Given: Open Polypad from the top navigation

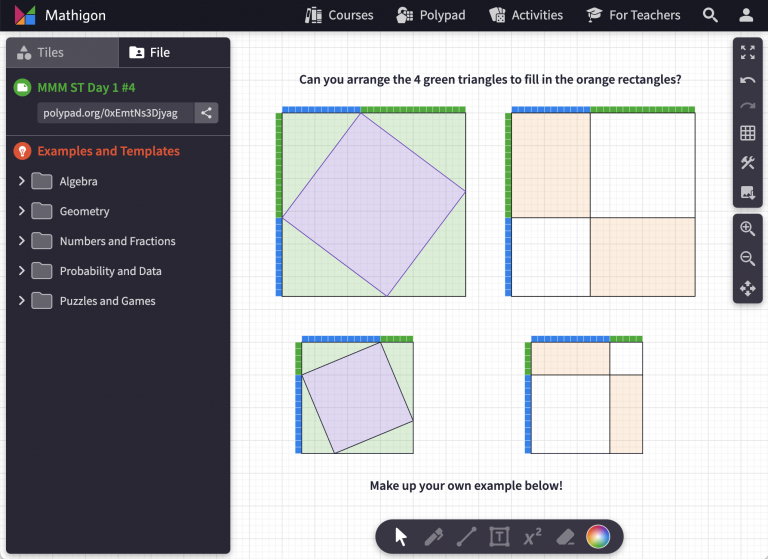Looking at the screenshot, I should [431, 15].
